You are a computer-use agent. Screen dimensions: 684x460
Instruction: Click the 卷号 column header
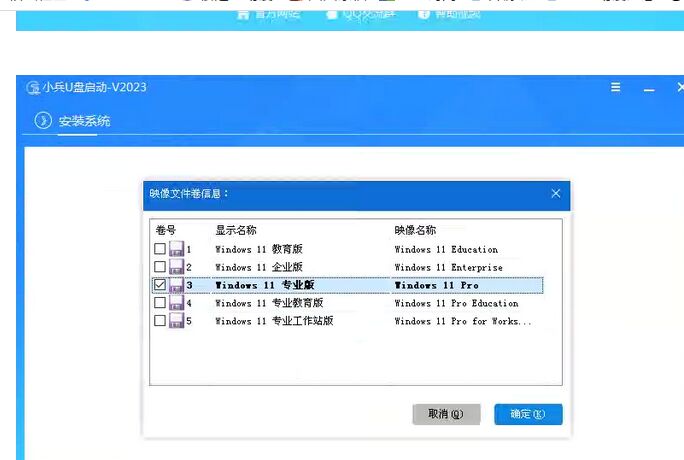166,230
